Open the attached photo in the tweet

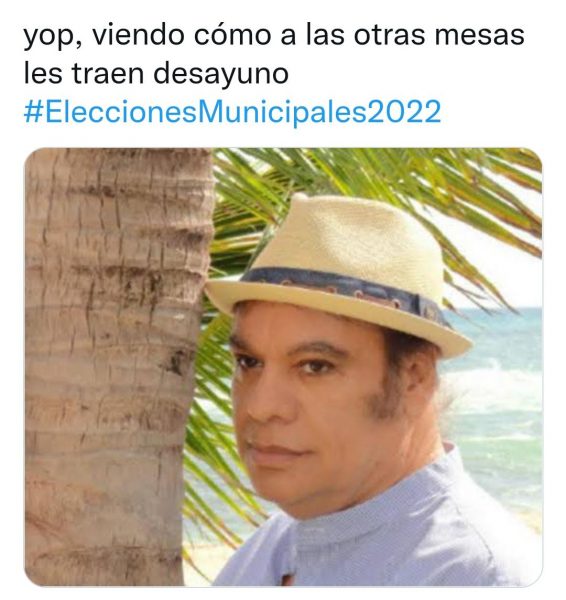pyautogui.click(x=283, y=367)
